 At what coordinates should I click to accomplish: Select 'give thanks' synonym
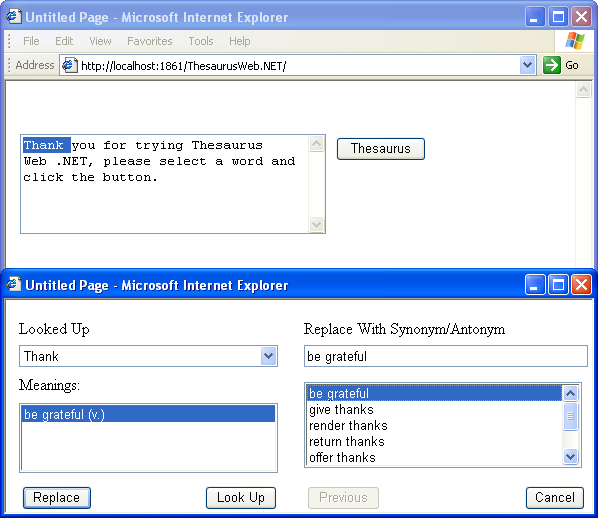434,409
